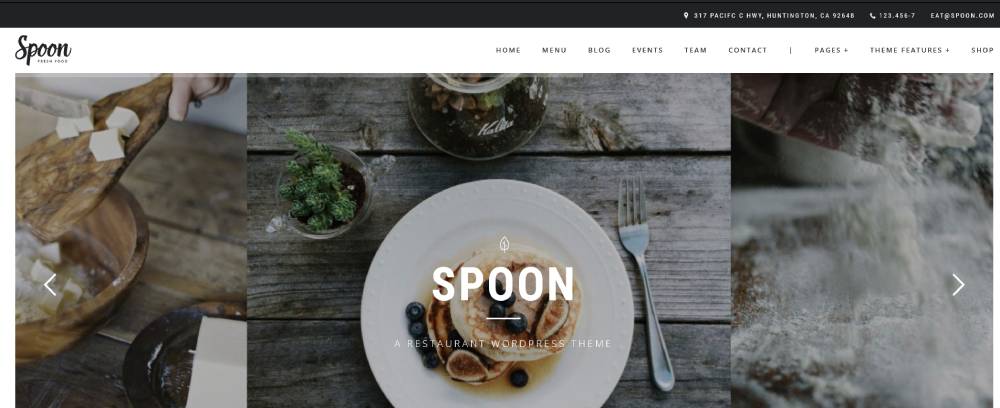Visit the Shop page
1000x408 pixels.
pos(982,50)
